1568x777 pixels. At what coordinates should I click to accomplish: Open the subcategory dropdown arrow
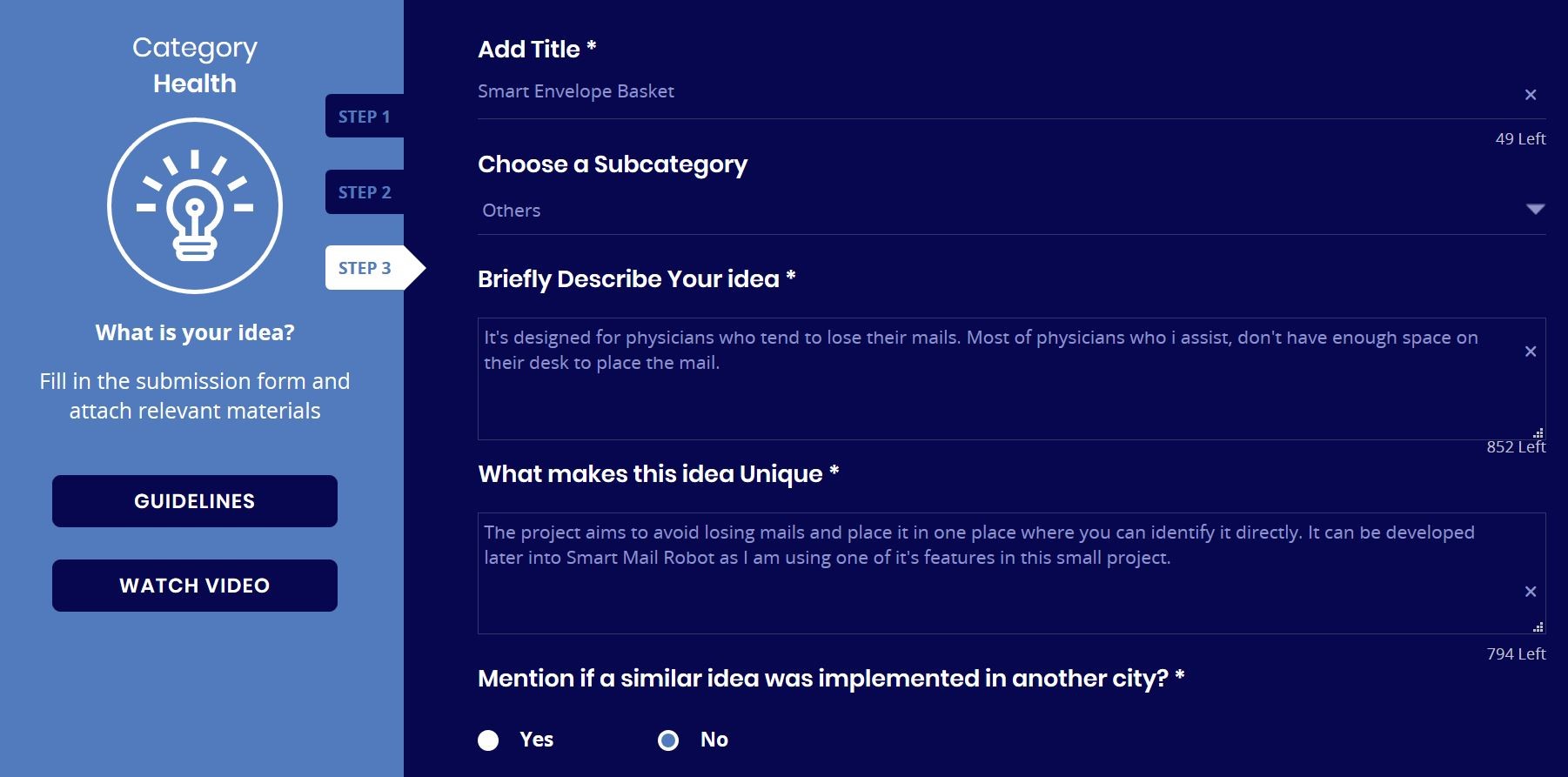(x=1535, y=210)
